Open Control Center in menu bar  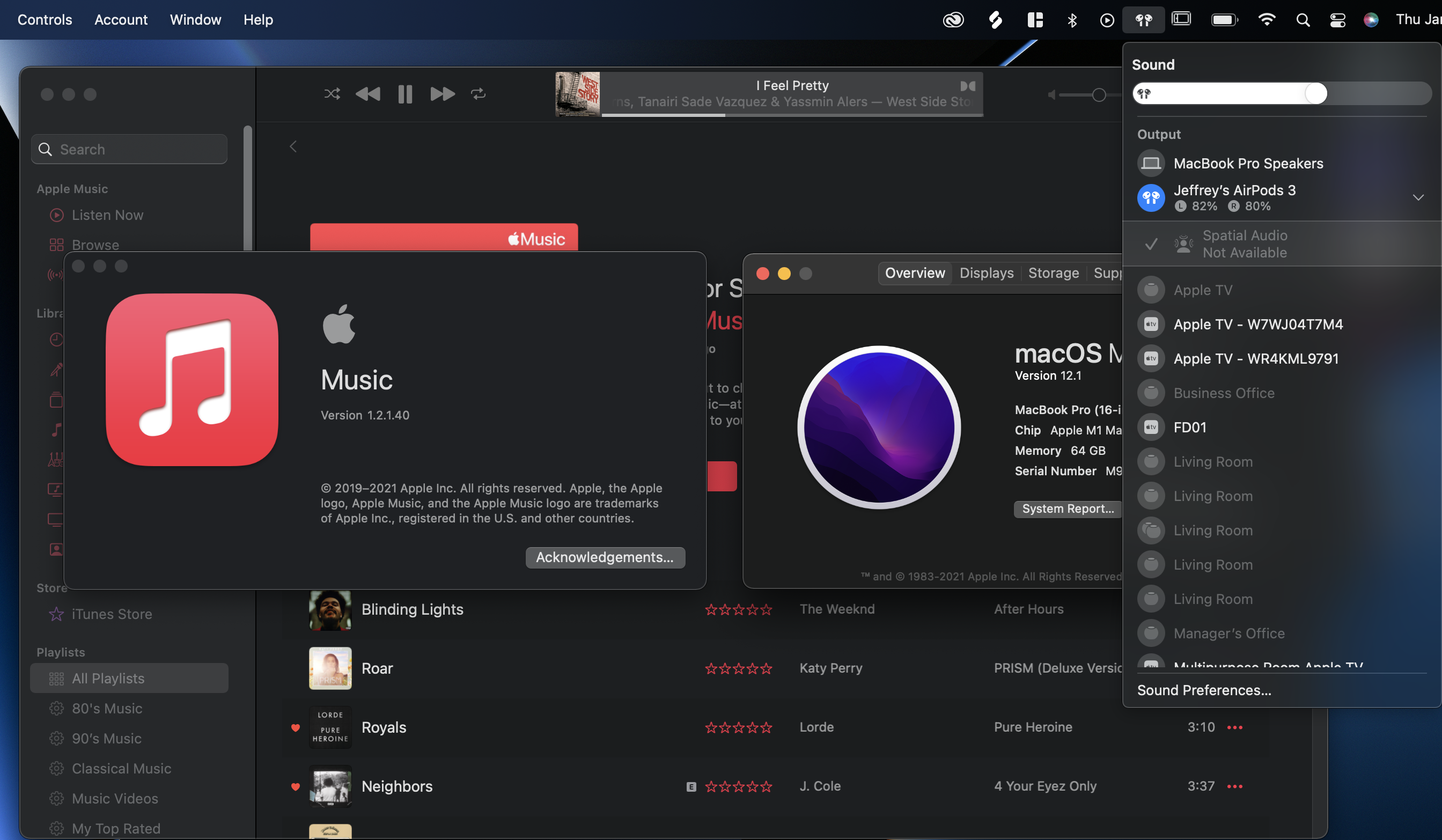tap(1337, 20)
